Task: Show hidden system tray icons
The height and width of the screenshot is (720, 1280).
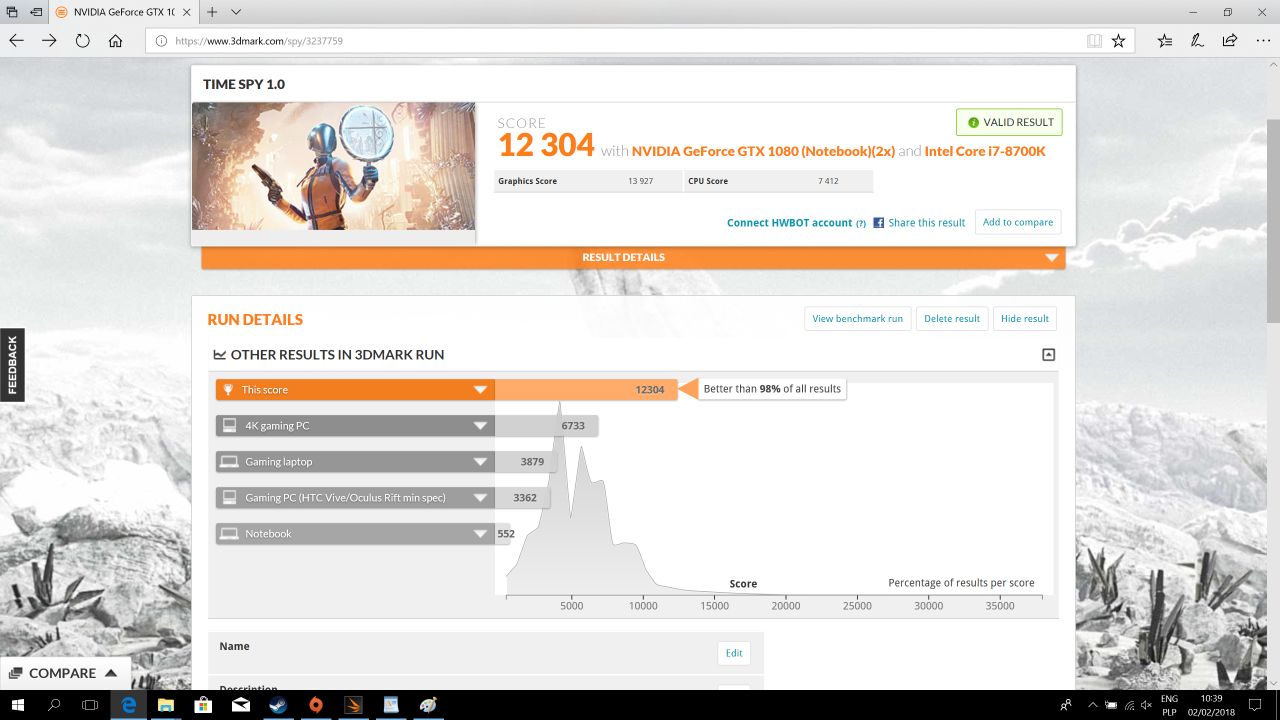Action: (1094, 705)
